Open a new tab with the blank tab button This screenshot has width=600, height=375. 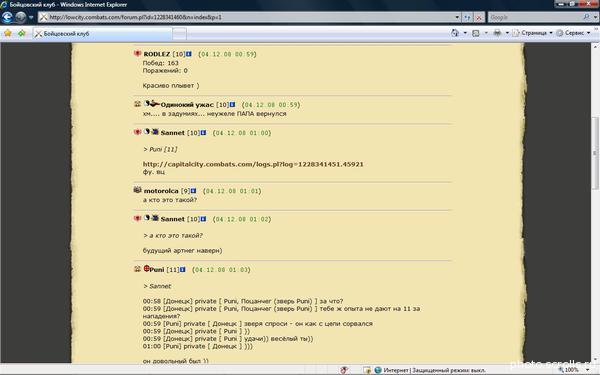pos(179,34)
